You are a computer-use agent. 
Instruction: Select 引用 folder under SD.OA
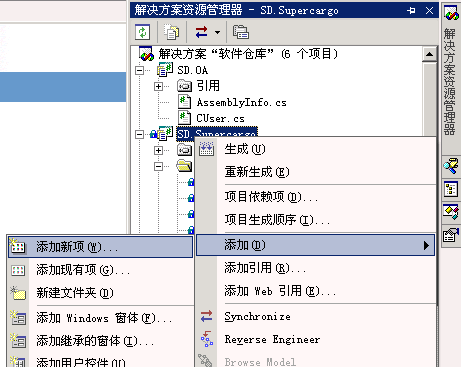tap(208, 86)
